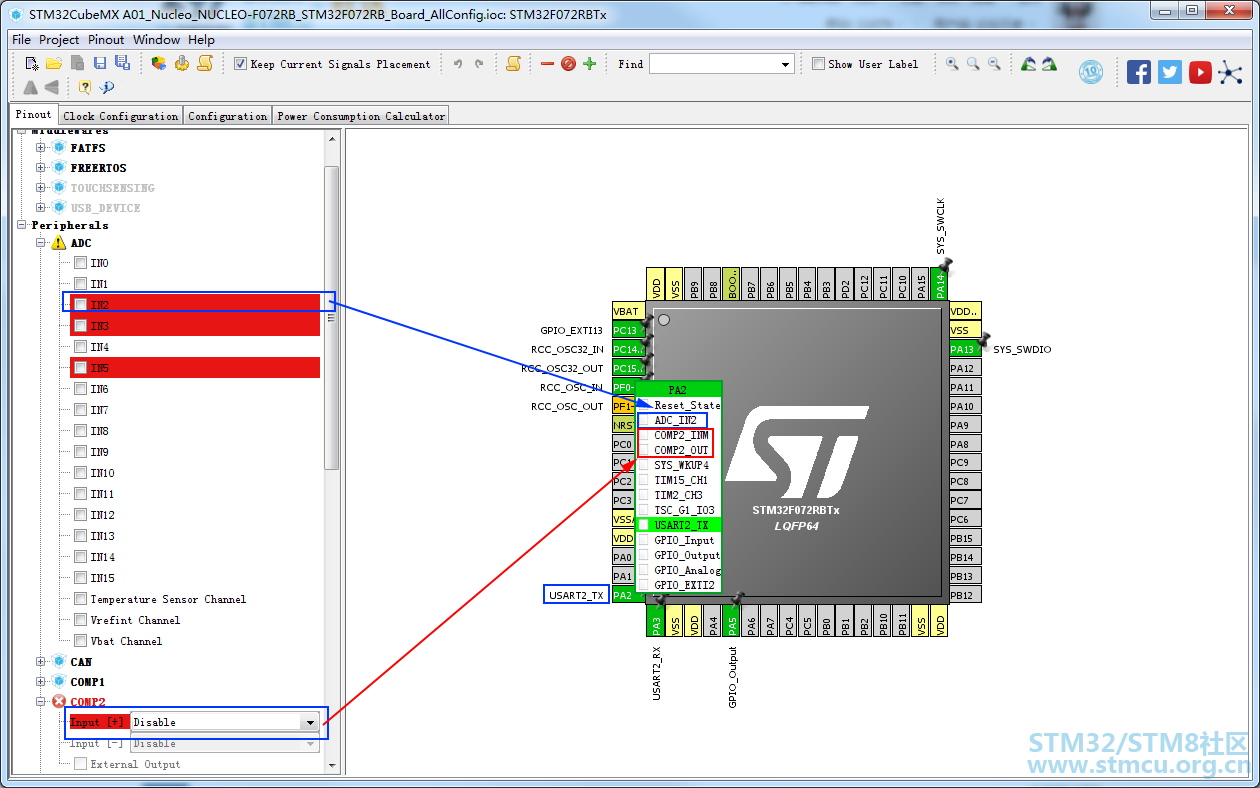The height and width of the screenshot is (788, 1260).
Task: Click the second green rotate chip icon
Action: [1049, 64]
